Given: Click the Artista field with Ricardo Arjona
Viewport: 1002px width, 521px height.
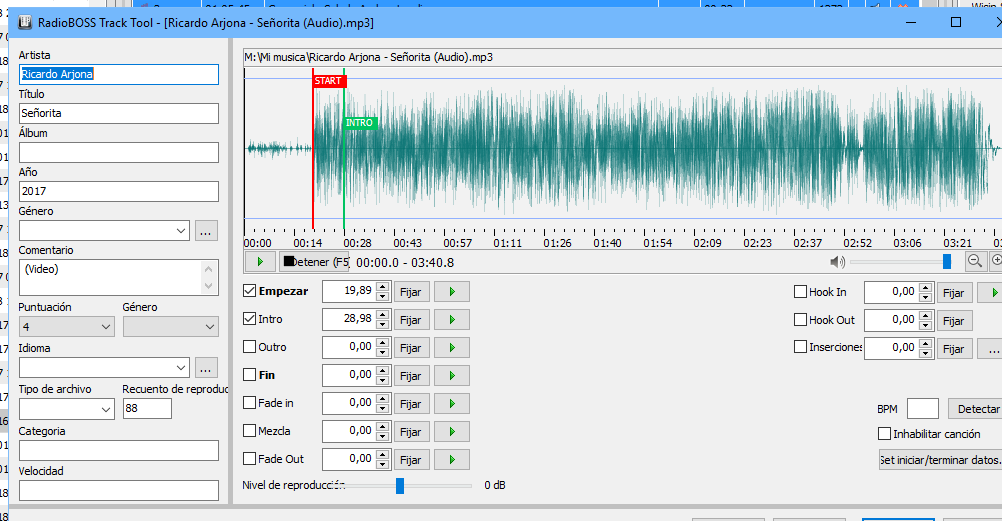Looking at the screenshot, I should [x=119, y=74].
